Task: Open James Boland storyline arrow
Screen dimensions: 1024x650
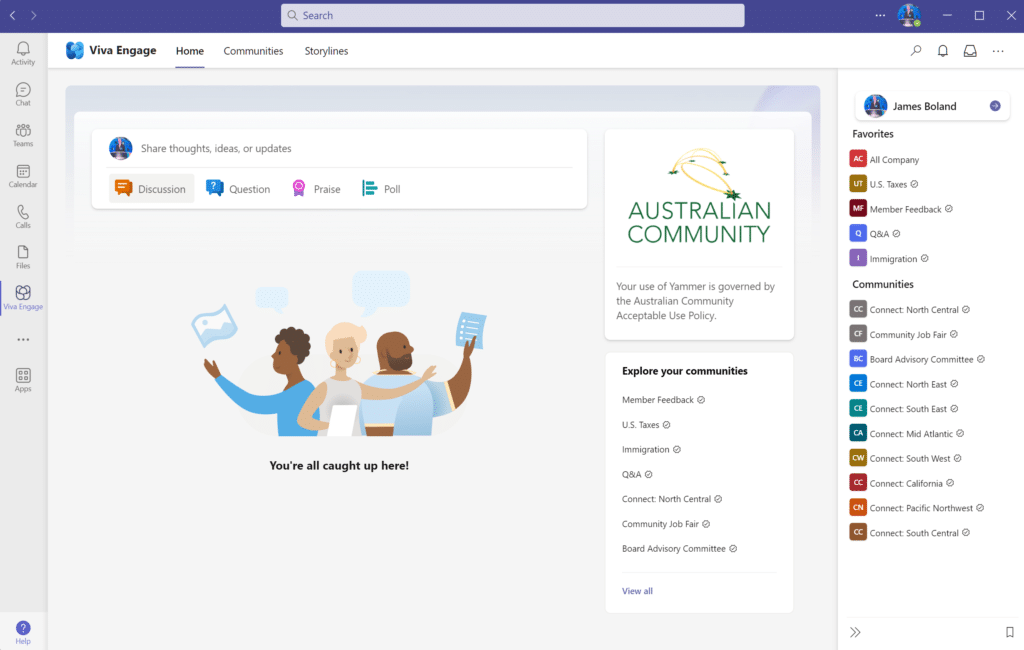Action: 995,106
